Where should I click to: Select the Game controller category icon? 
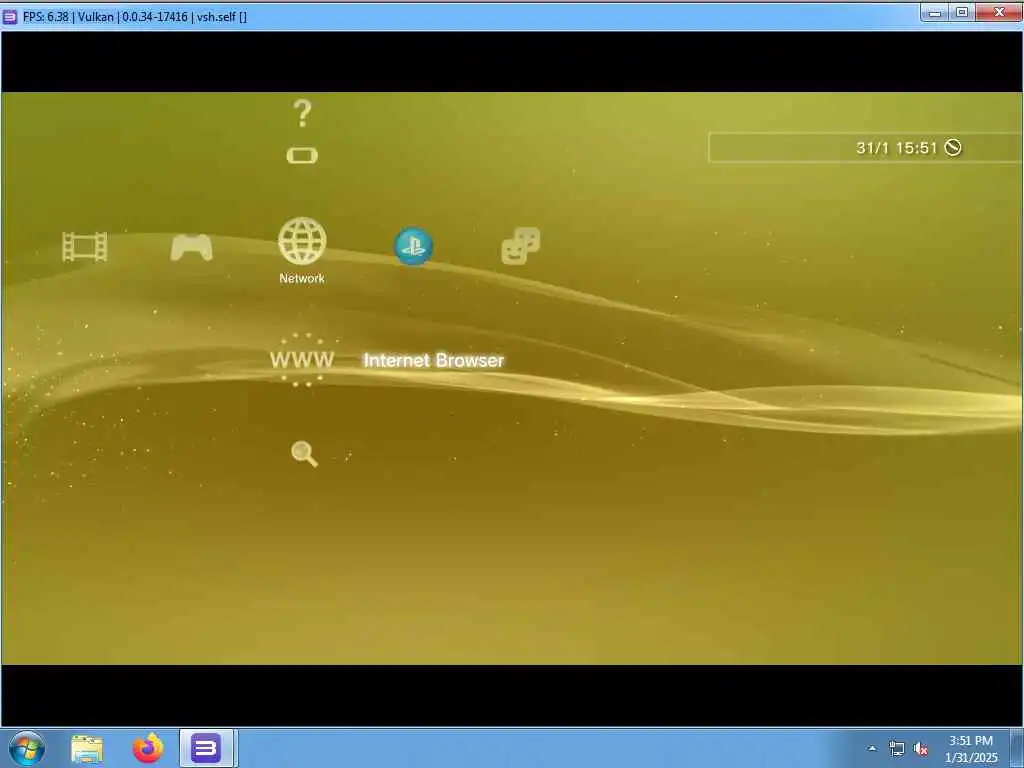tap(191, 248)
